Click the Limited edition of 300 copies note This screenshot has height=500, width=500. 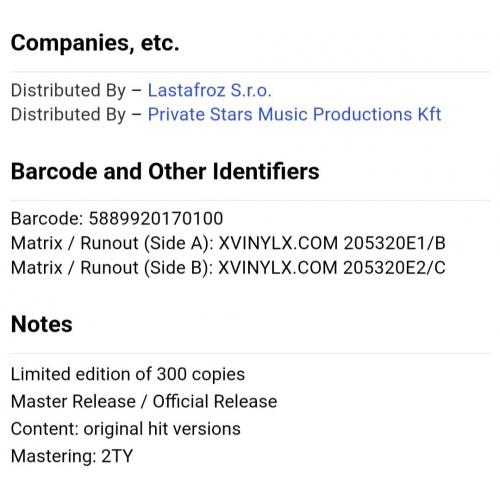(x=128, y=374)
